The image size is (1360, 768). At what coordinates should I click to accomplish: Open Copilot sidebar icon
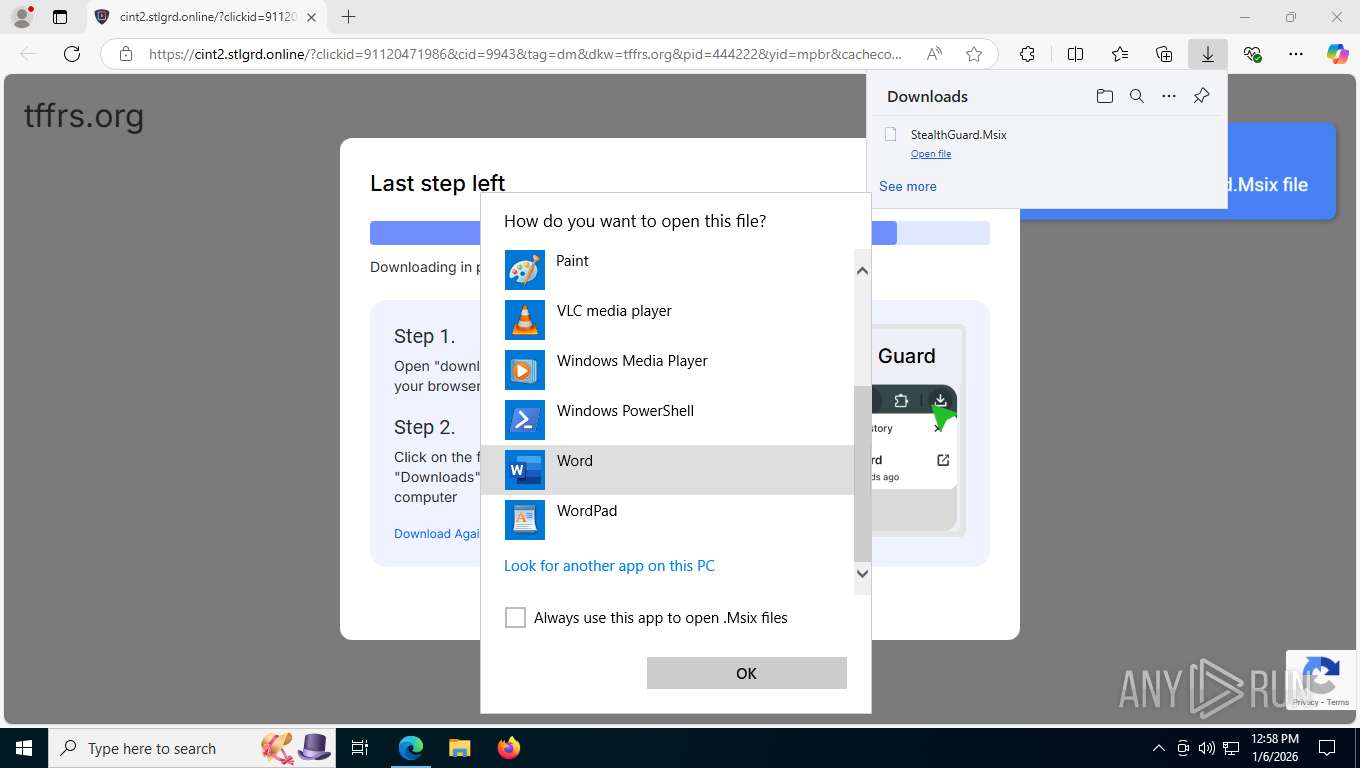(1338, 54)
